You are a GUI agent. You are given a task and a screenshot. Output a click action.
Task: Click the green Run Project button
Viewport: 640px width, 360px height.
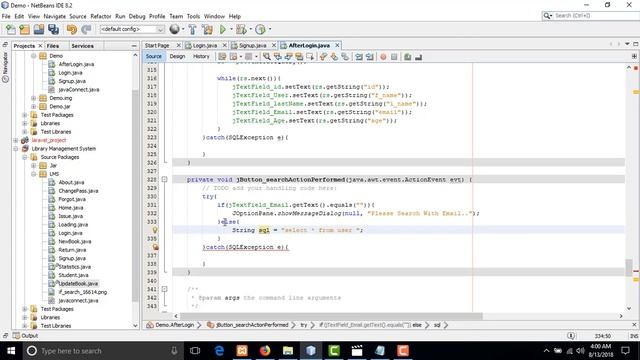pos(222,29)
